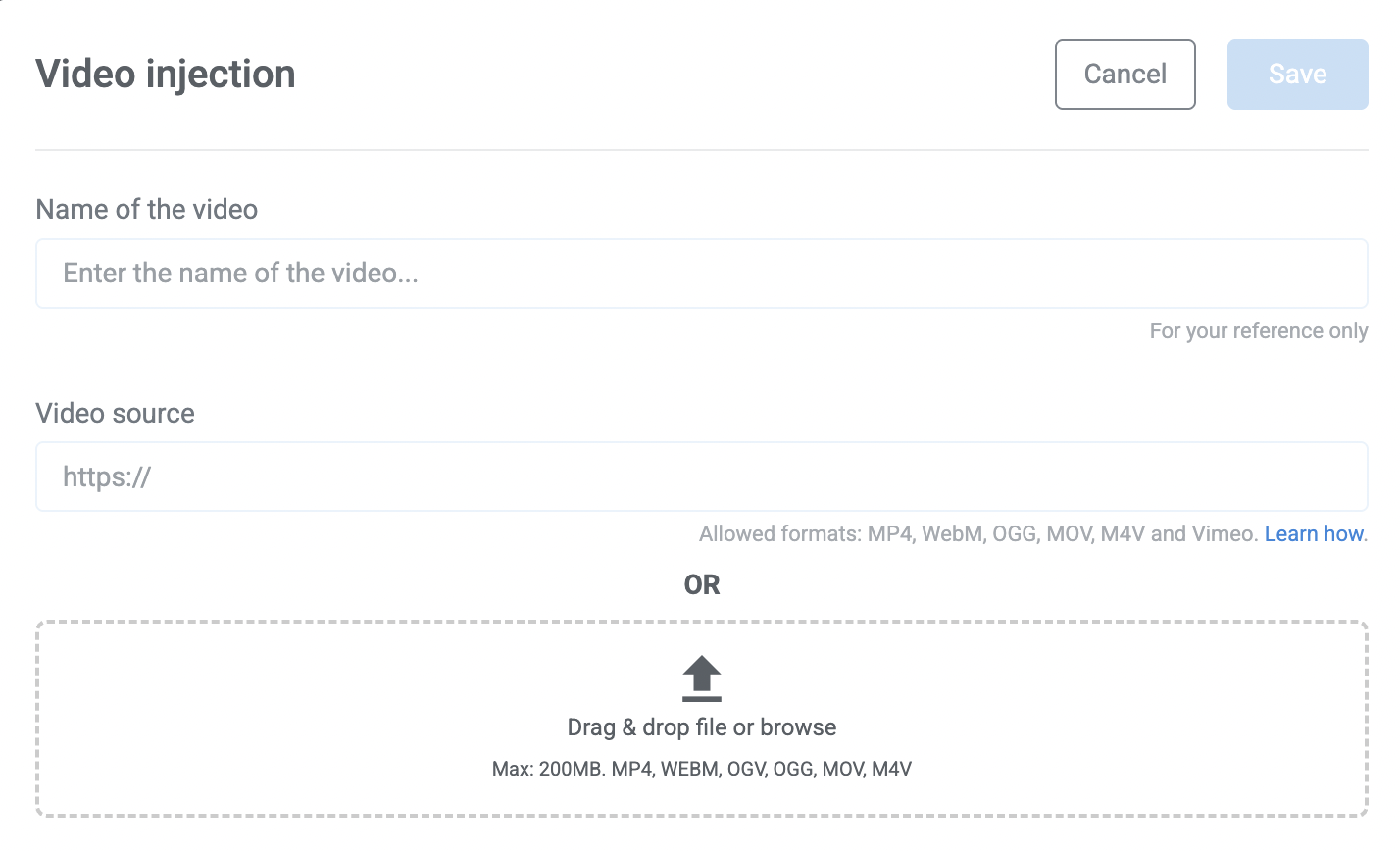Click the Enter the name placeholder text
Viewport: 1400px width, 851px height.
239,274
